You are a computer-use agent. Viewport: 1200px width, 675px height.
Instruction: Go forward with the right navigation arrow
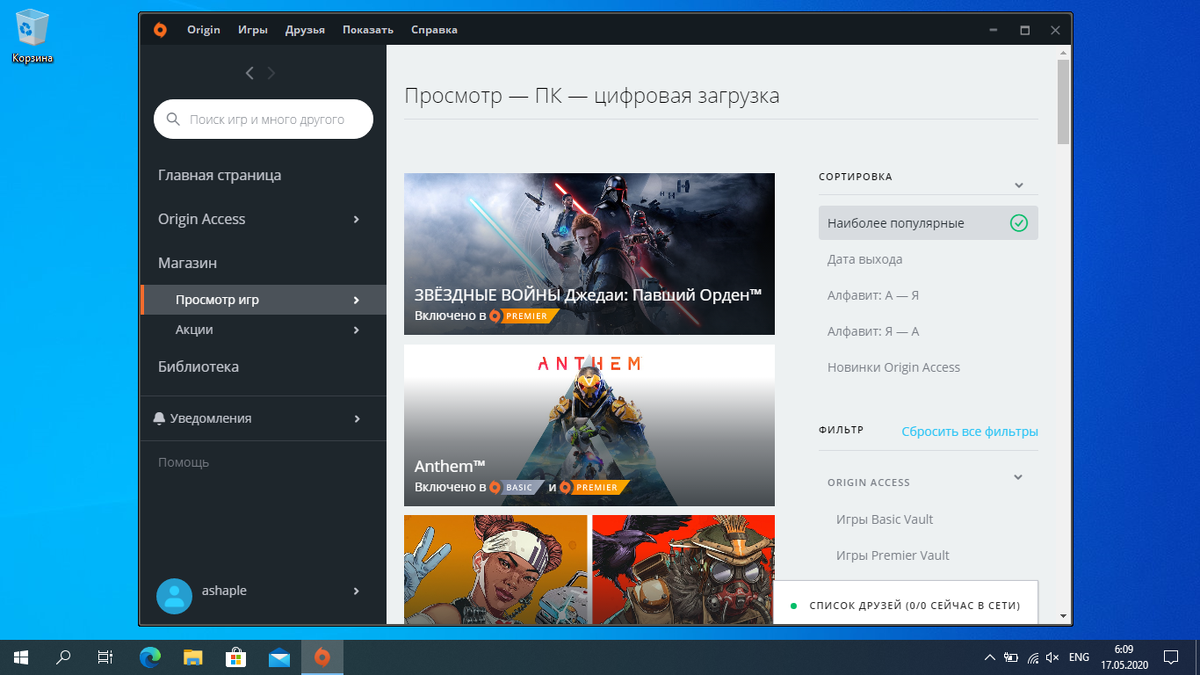(x=271, y=72)
